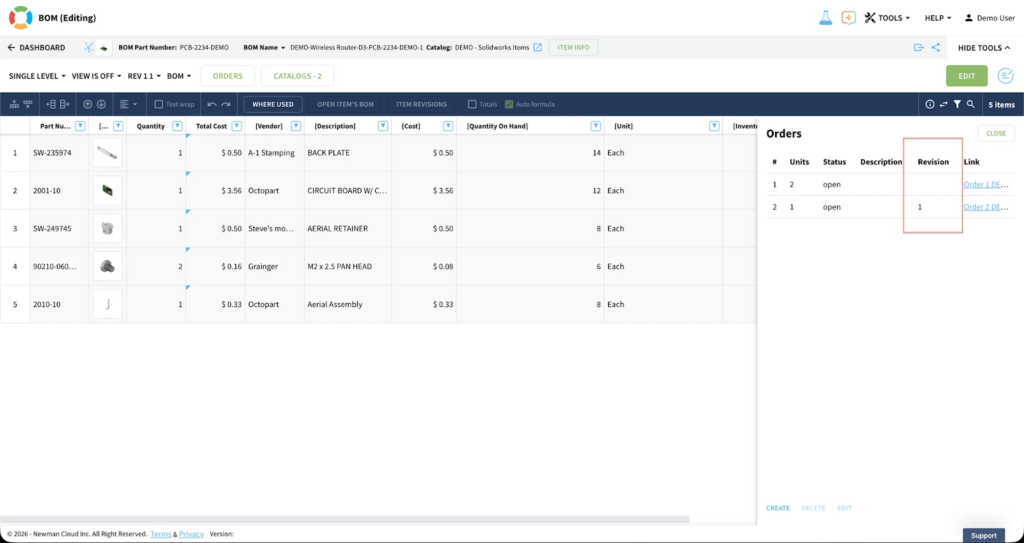Click the share icon
This screenshot has height=543, width=1024.
[x=936, y=47]
